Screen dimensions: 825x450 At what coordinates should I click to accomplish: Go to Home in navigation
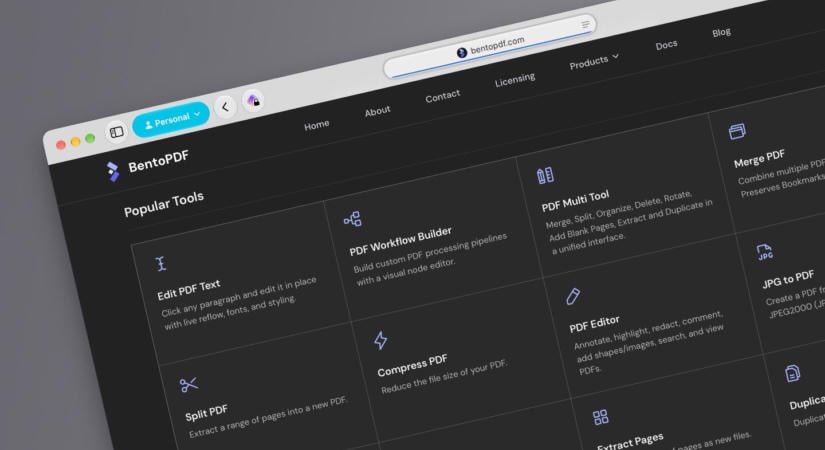click(317, 126)
